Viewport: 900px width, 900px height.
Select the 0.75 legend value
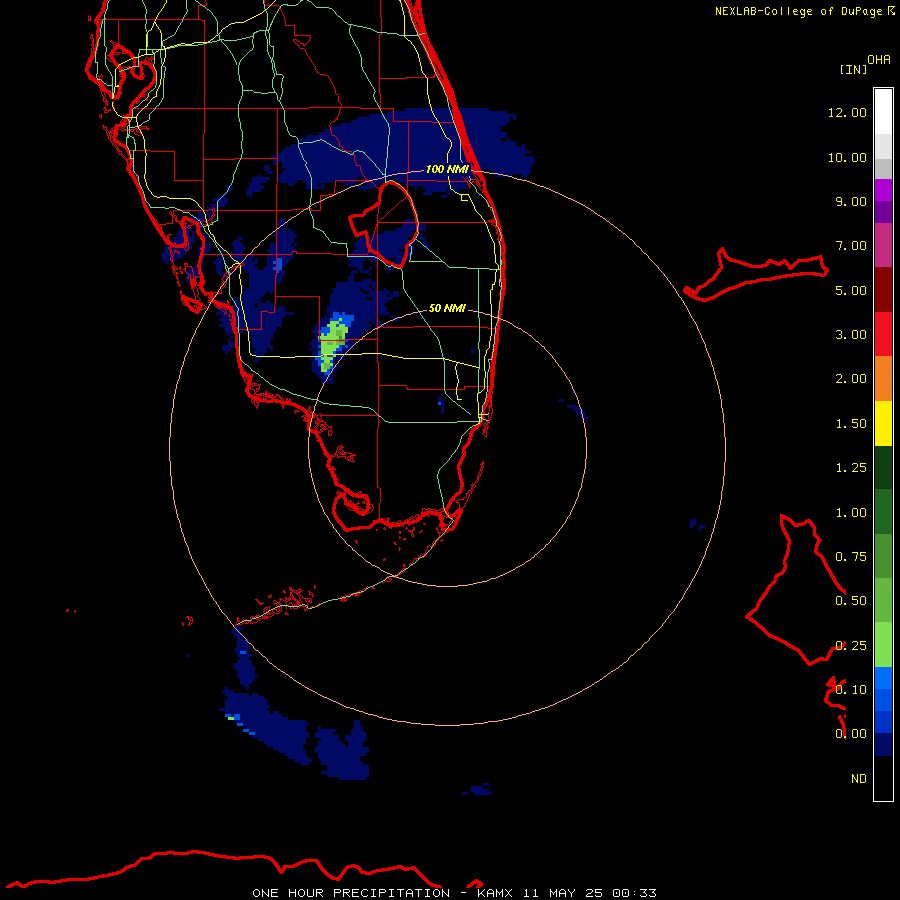pos(851,557)
